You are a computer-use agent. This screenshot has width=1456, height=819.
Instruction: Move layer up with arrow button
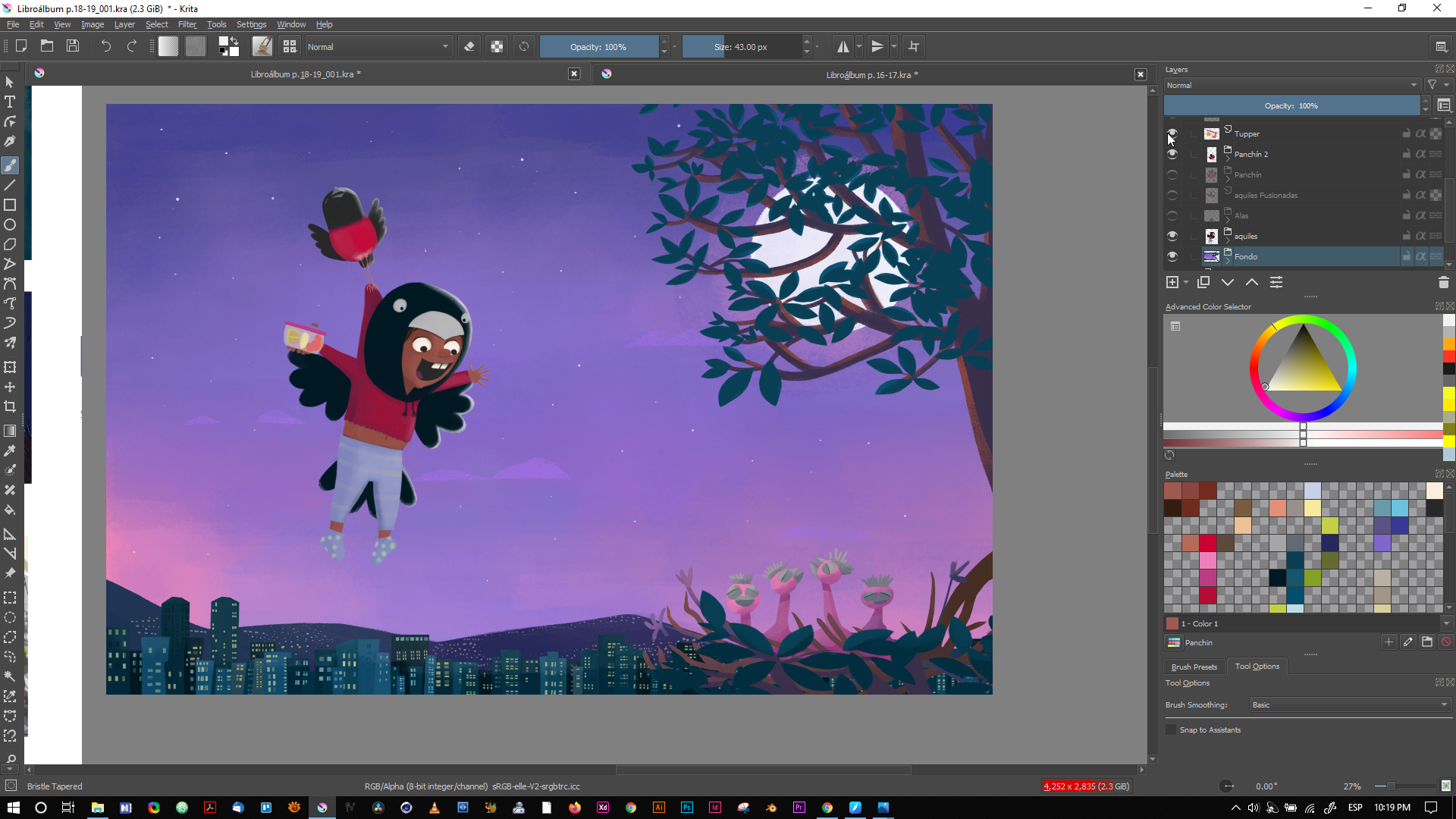coord(1252,282)
